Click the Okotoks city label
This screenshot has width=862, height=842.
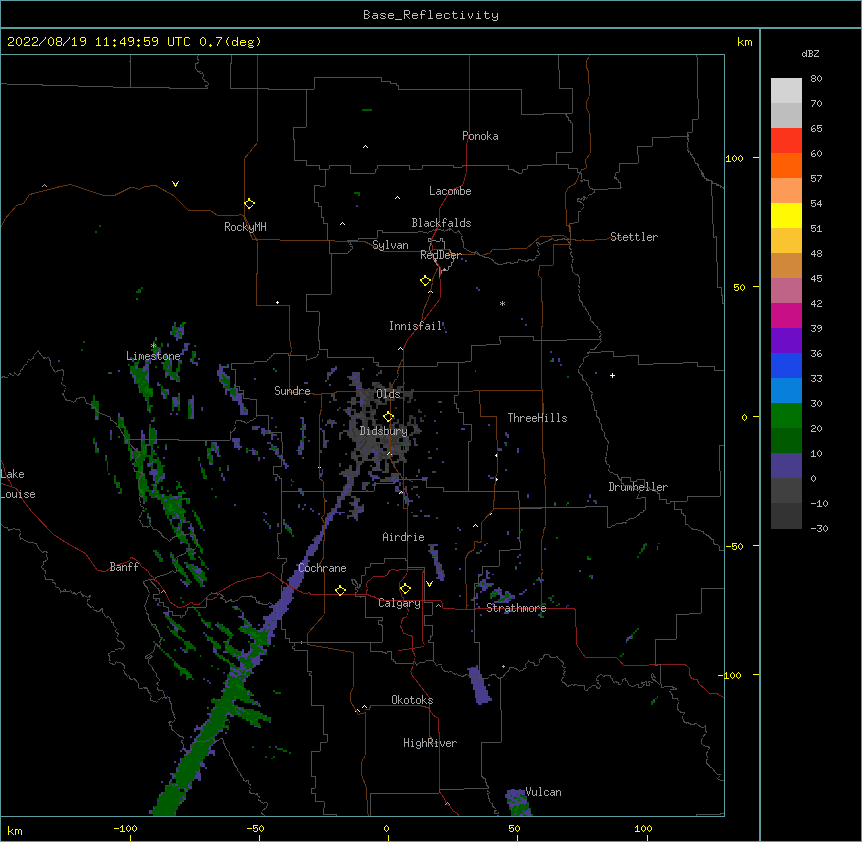[412, 700]
